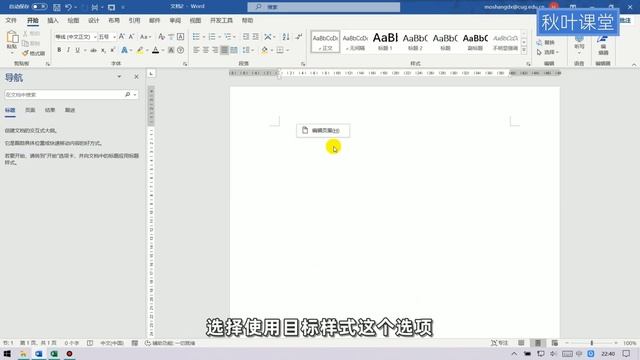Click the yellow text highlight color

[x=140, y=50]
